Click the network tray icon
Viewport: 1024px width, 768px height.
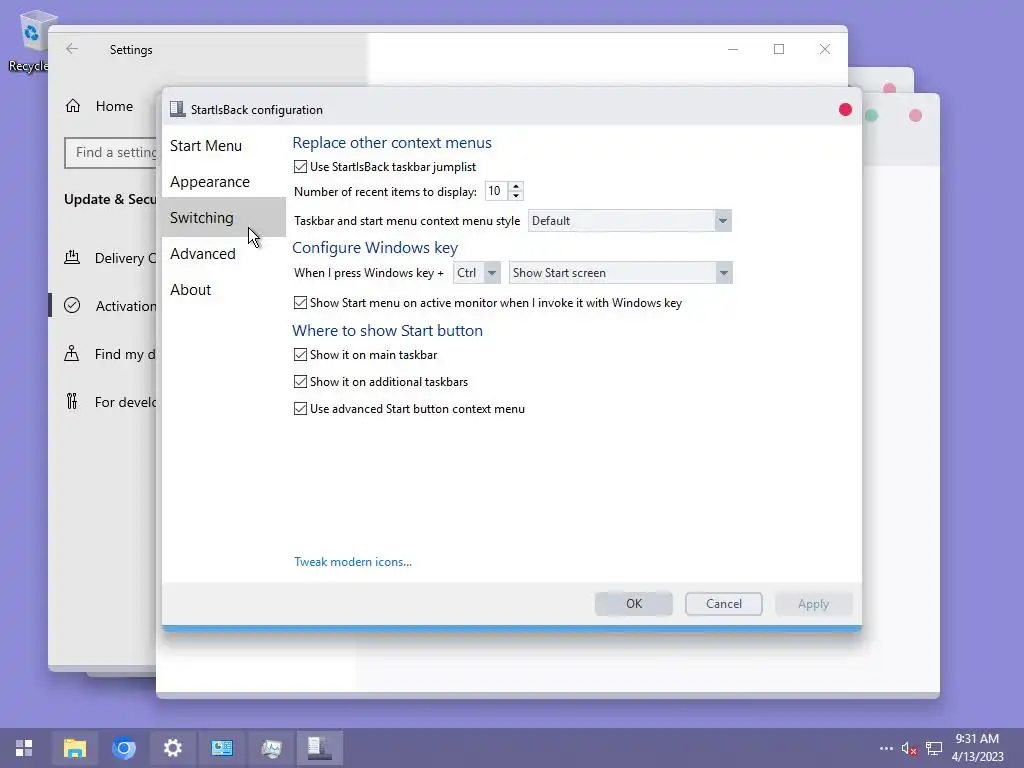tap(934, 748)
